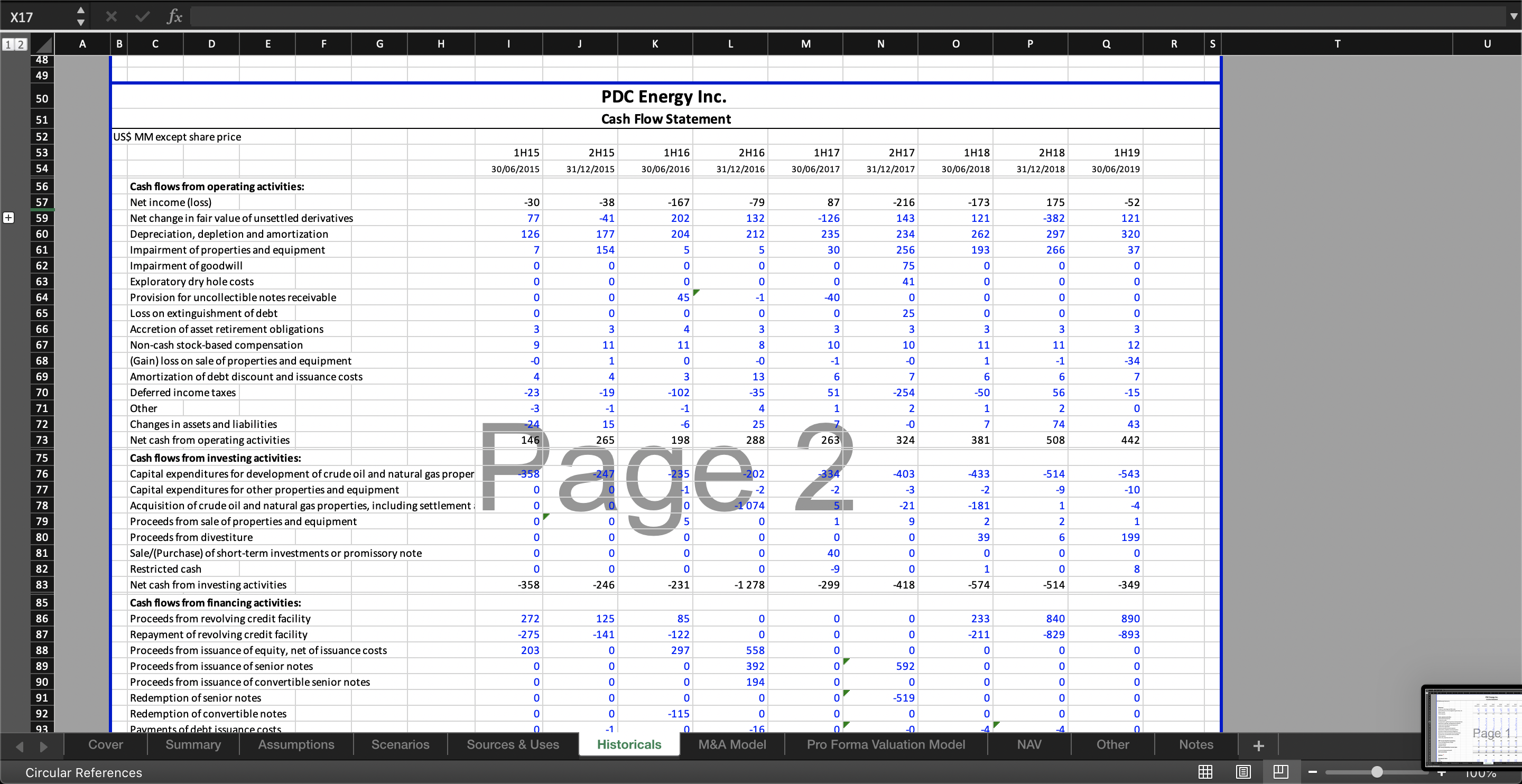
Task: Click 'Deferred income taxes' row label
Action: (182, 393)
